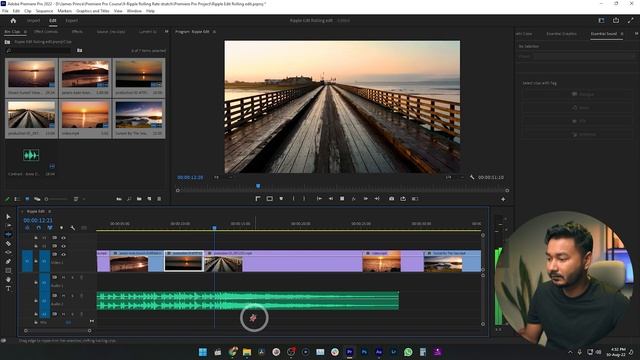The image size is (640, 360).
Task: Switch to the Import workspace tab
Action: pos(33,20)
